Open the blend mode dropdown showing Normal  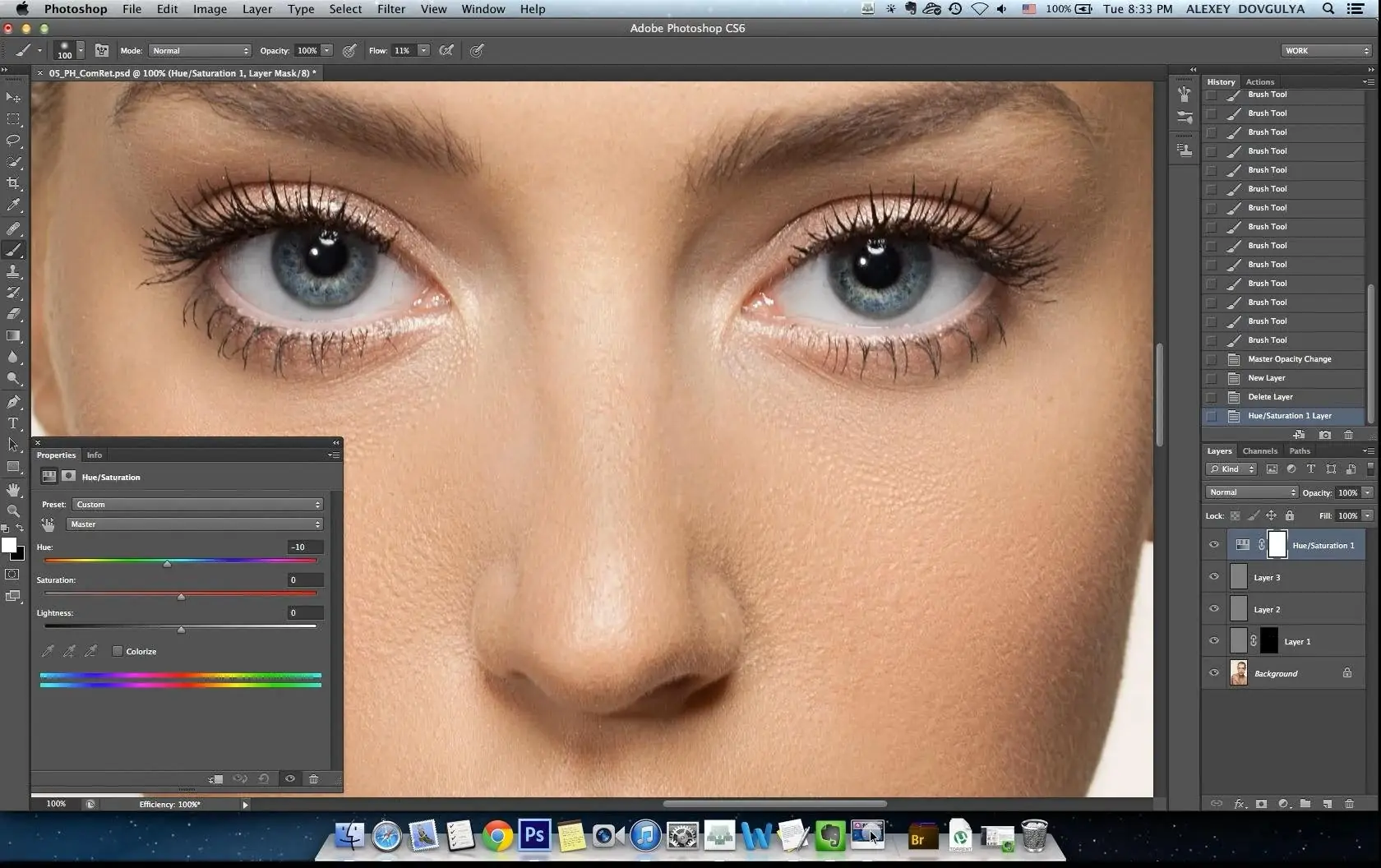pyautogui.click(x=1250, y=492)
